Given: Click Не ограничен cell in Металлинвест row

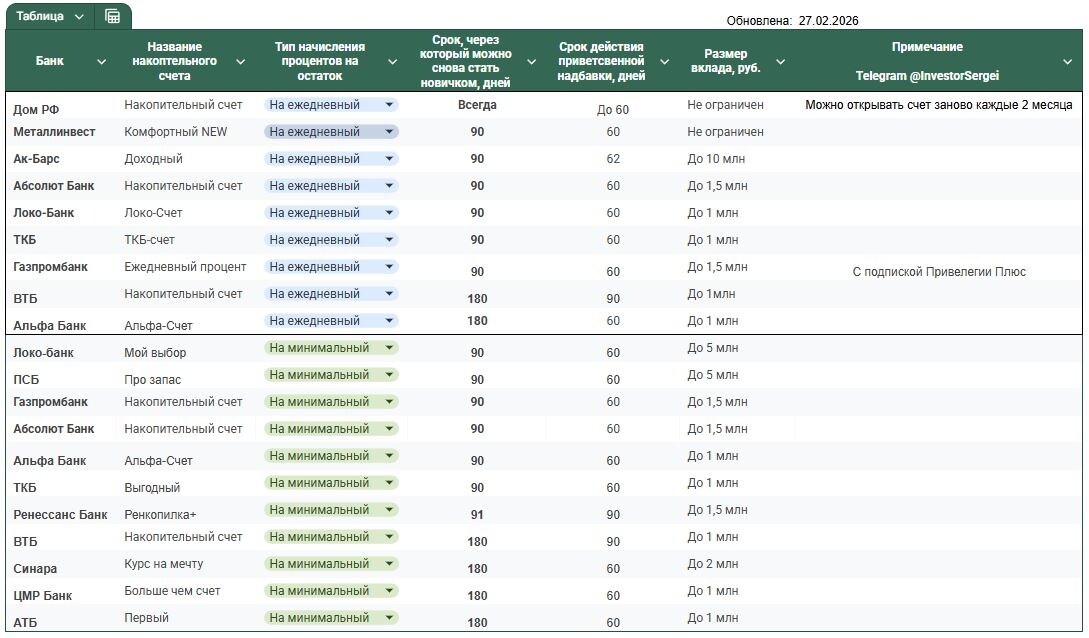Looking at the screenshot, I should click(x=726, y=132).
